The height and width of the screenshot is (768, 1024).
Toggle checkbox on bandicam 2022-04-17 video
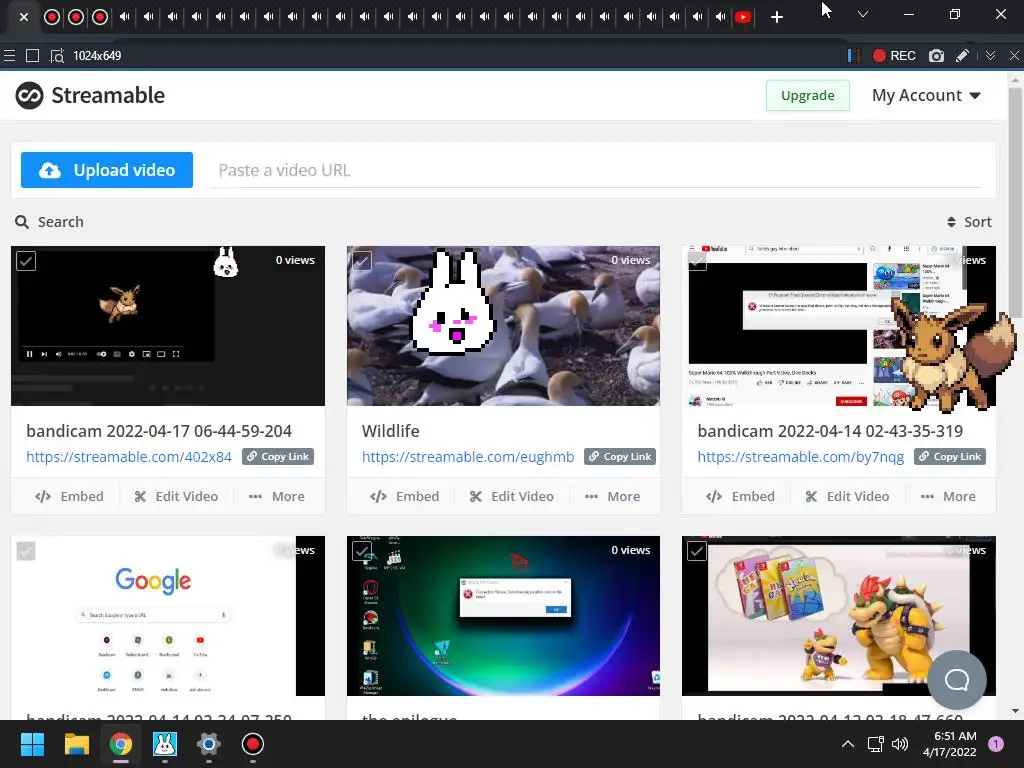(26, 261)
